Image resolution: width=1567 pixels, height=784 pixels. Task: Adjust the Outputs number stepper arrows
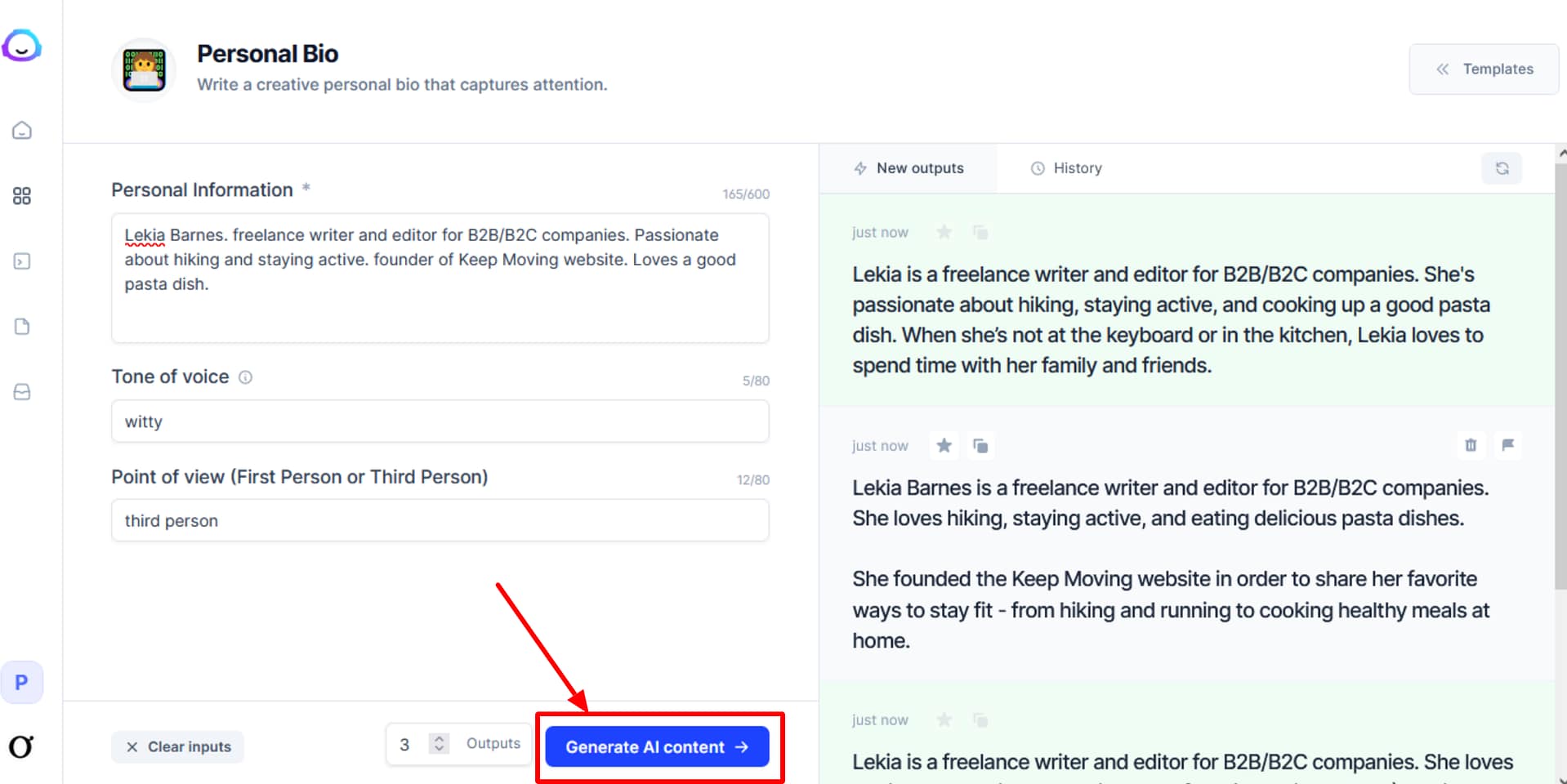click(x=439, y=743)
